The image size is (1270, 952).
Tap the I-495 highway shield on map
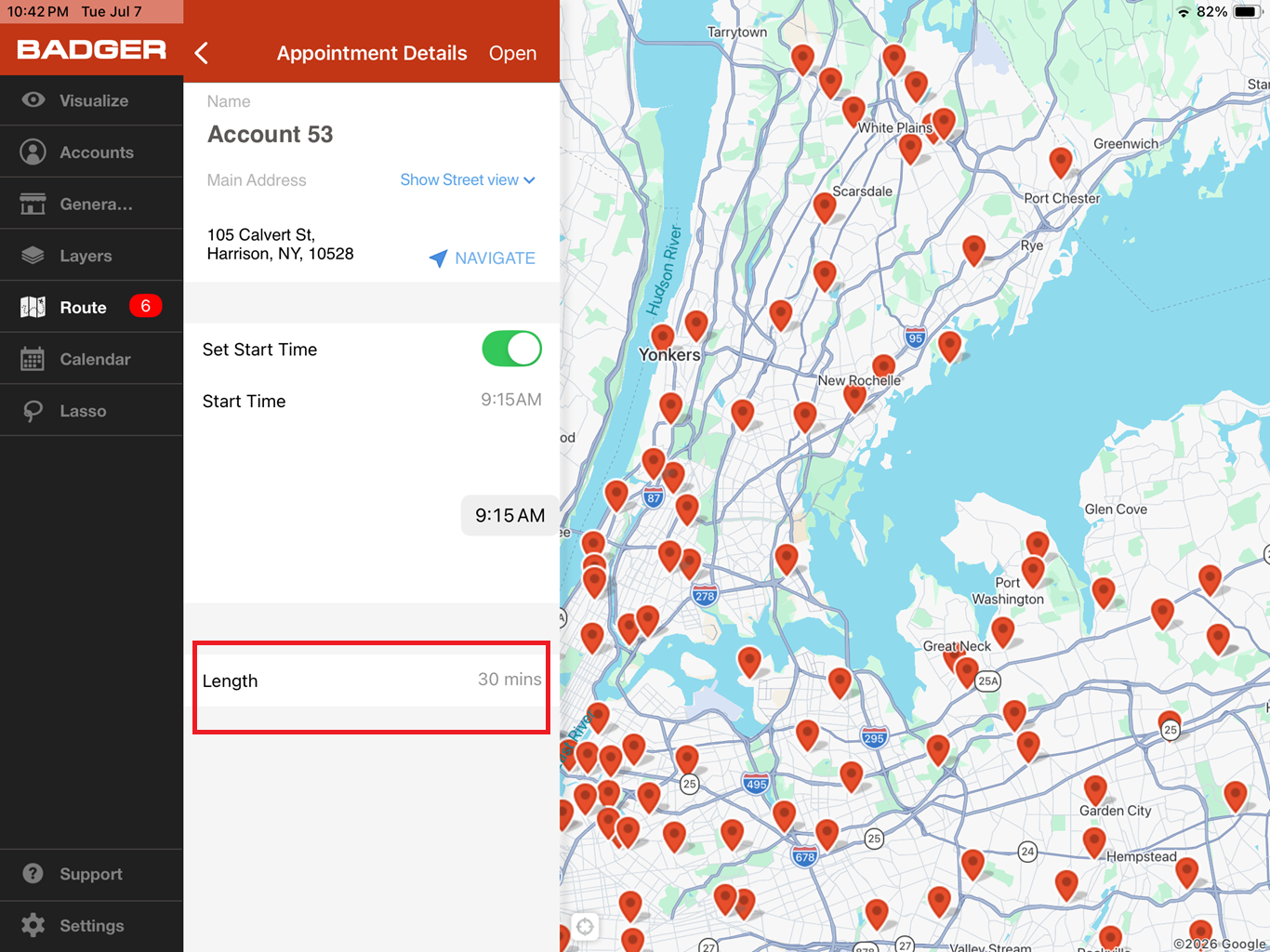pyautogui.click(x=757, y=783)
